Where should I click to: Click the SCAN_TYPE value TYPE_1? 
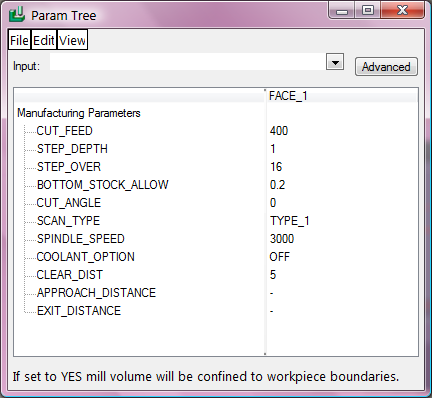tap(289, 221)
